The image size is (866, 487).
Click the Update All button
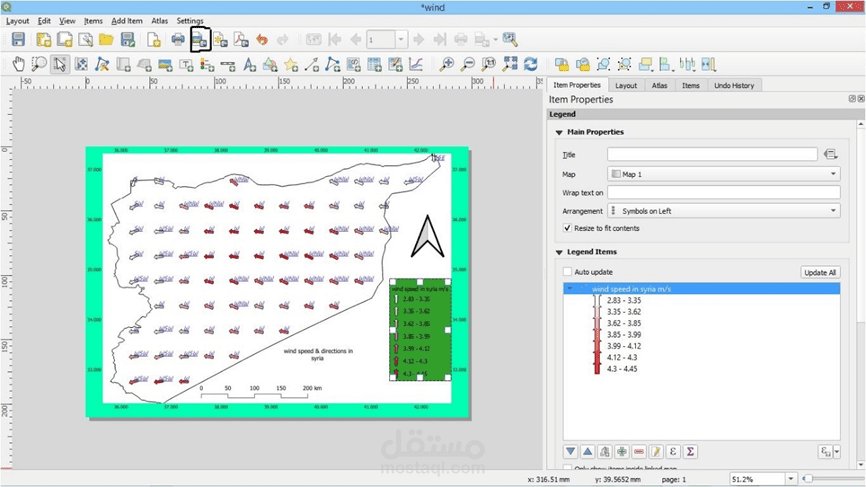[820, 272]
